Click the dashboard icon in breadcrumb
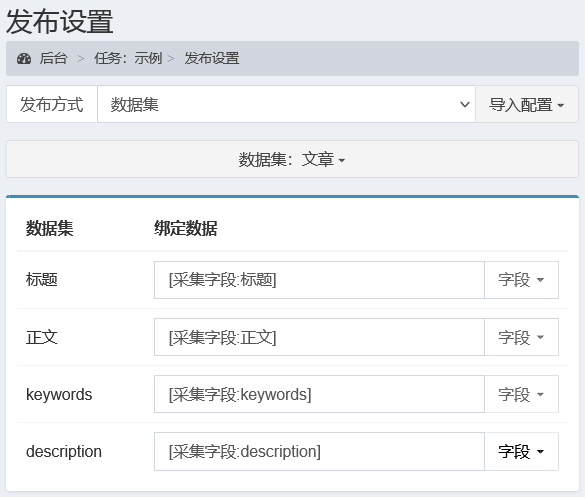This screenshot has width=585, height=497. (x=24, y=59)
